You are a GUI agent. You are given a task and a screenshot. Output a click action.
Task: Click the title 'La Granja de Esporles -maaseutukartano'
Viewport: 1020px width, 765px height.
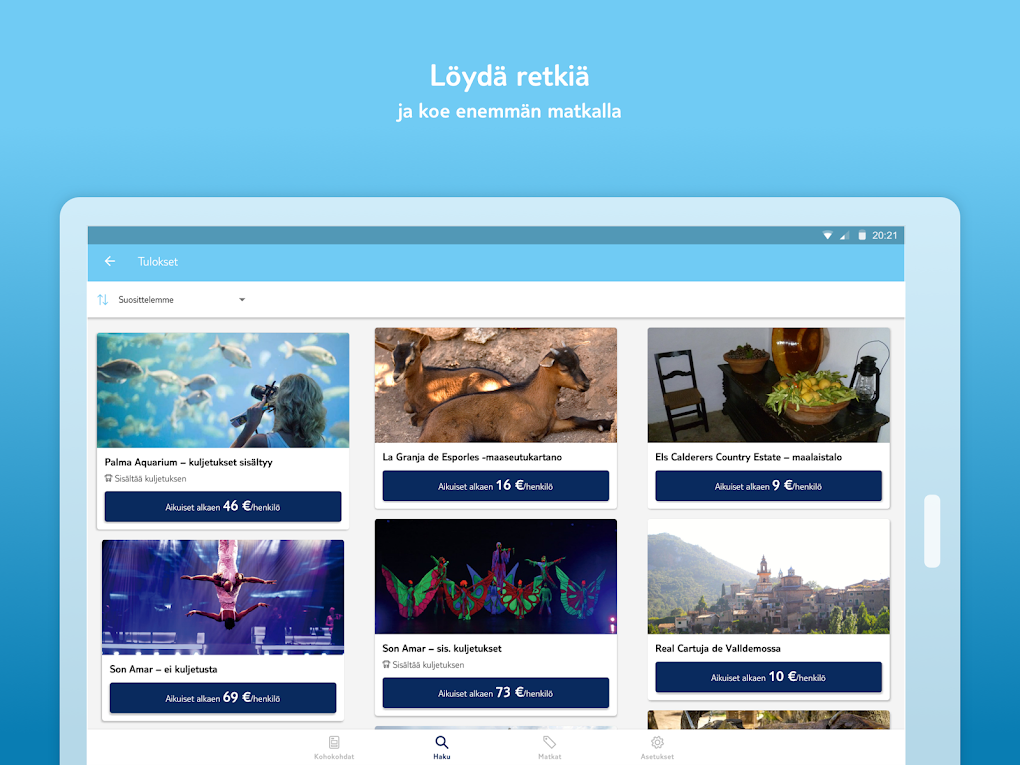click(x=472, y=457)
